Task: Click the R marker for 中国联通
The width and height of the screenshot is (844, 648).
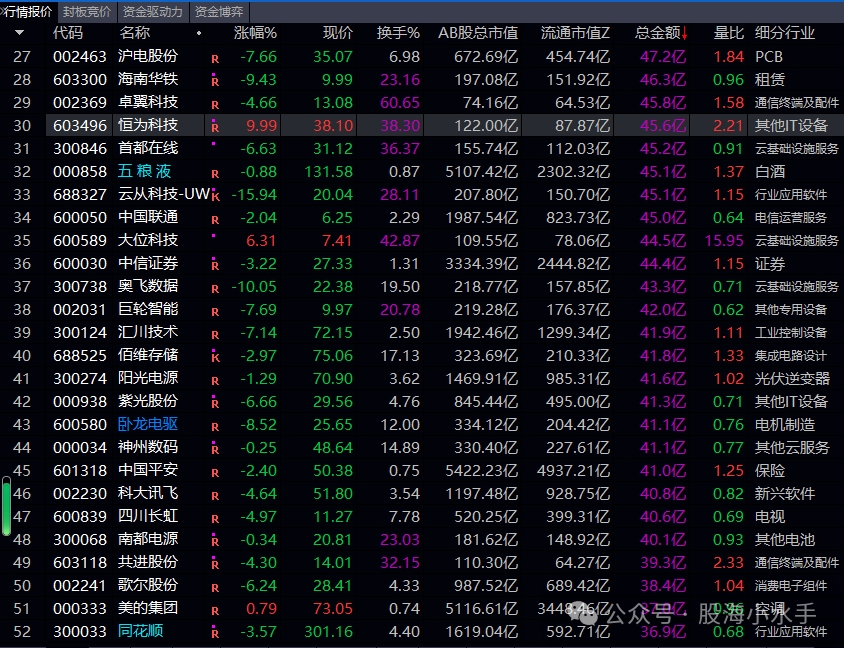Action: 215,220
